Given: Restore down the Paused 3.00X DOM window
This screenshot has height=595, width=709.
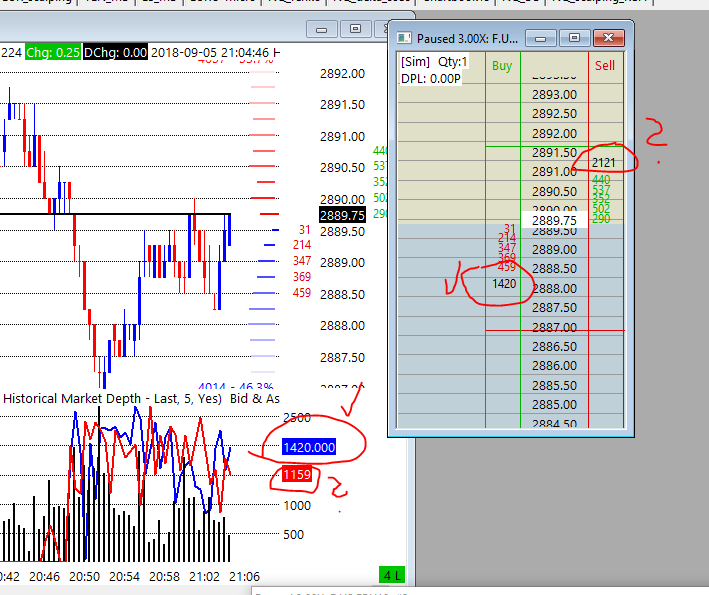Looking at the screenshot, I should point(574,38).
